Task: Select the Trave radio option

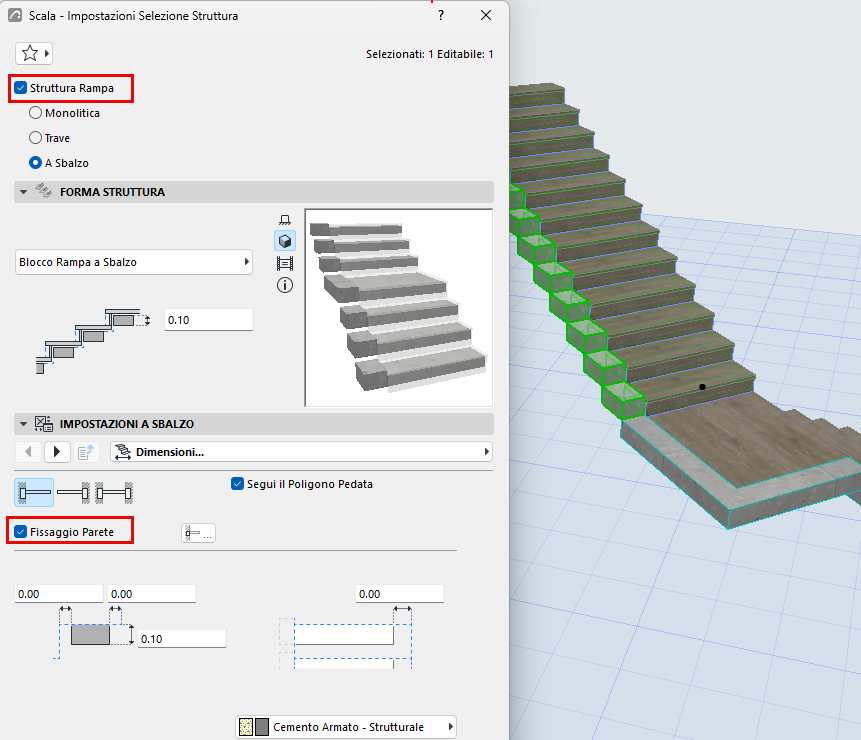Action: (36, 137)
